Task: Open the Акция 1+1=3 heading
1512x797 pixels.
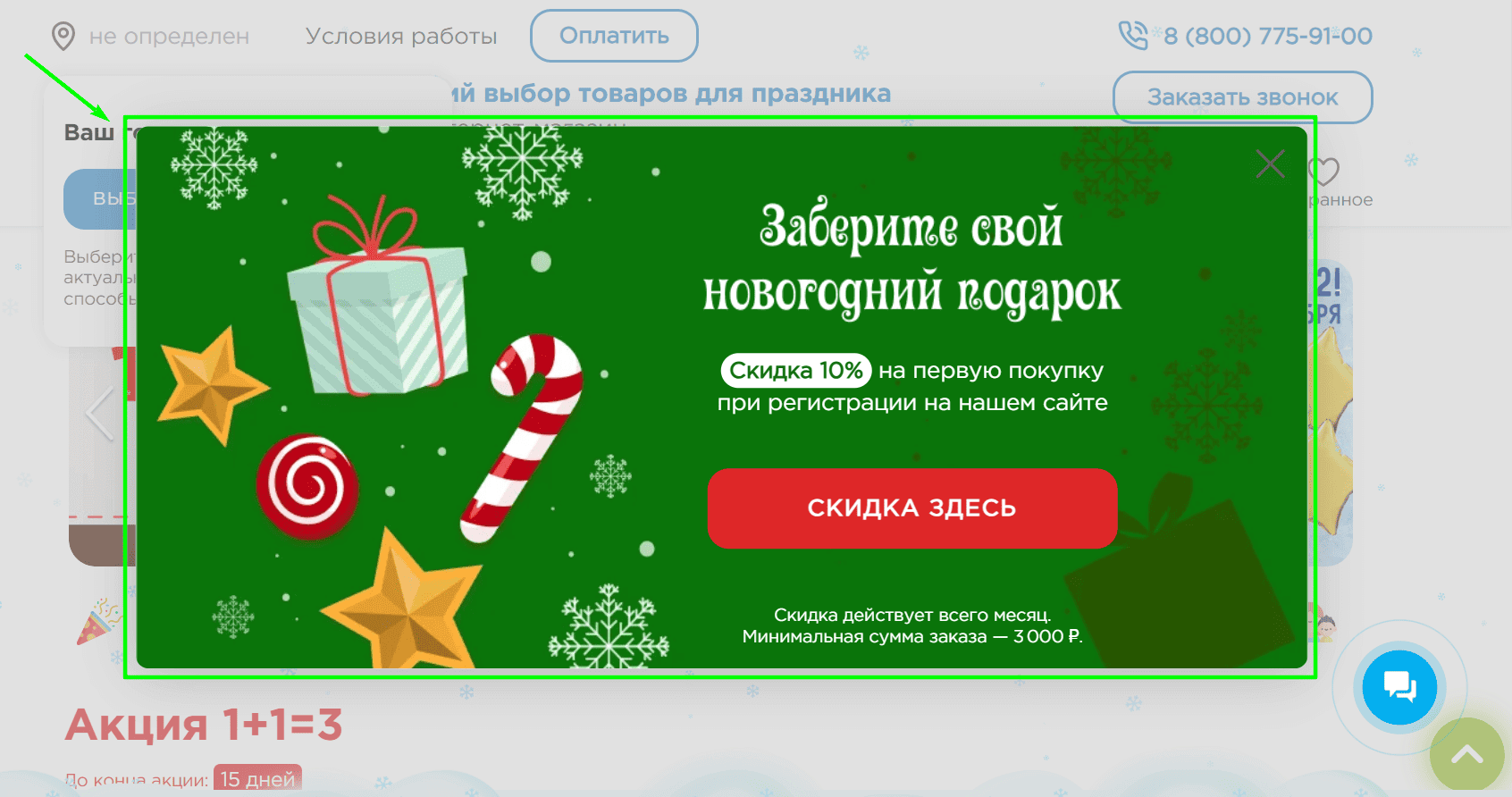Action: [x=204, y=725]
